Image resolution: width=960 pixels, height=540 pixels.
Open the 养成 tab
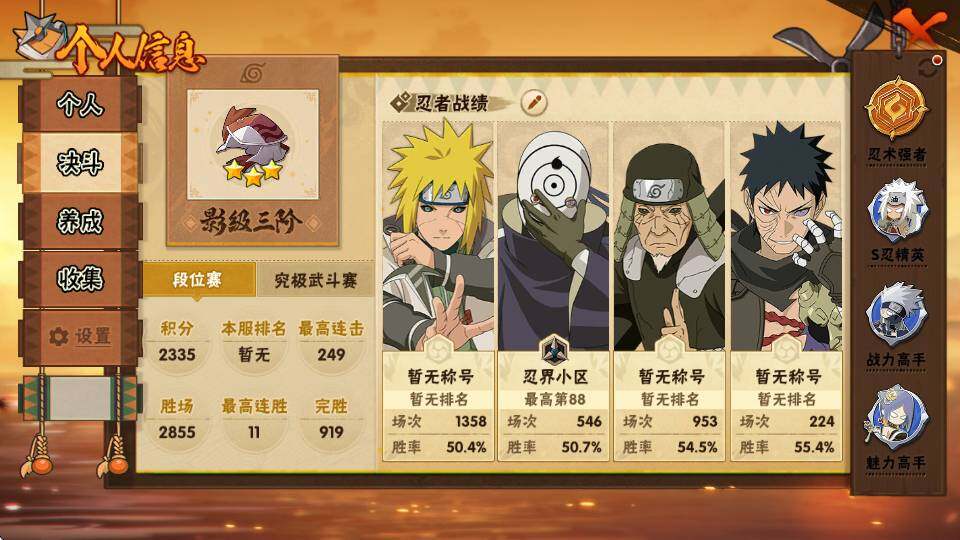pos(80,221)
